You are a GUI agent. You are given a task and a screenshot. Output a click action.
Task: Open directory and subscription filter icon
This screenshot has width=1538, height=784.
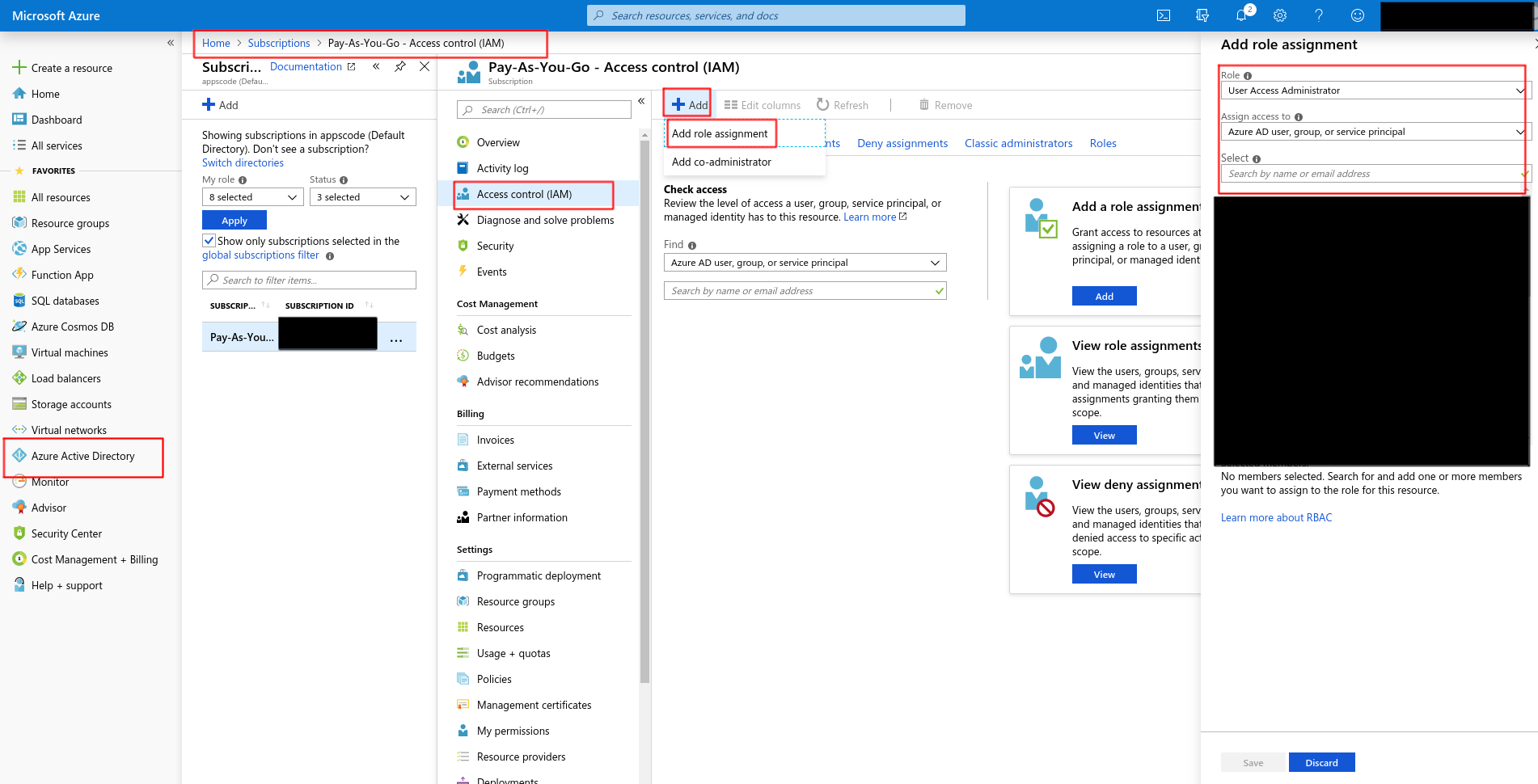point(1202,15)
